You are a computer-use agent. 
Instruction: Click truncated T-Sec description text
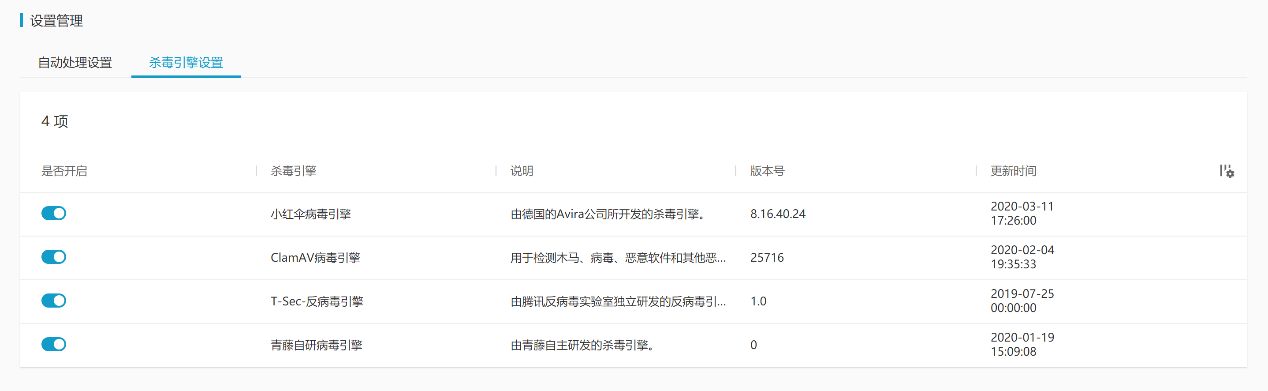[618, 301]
